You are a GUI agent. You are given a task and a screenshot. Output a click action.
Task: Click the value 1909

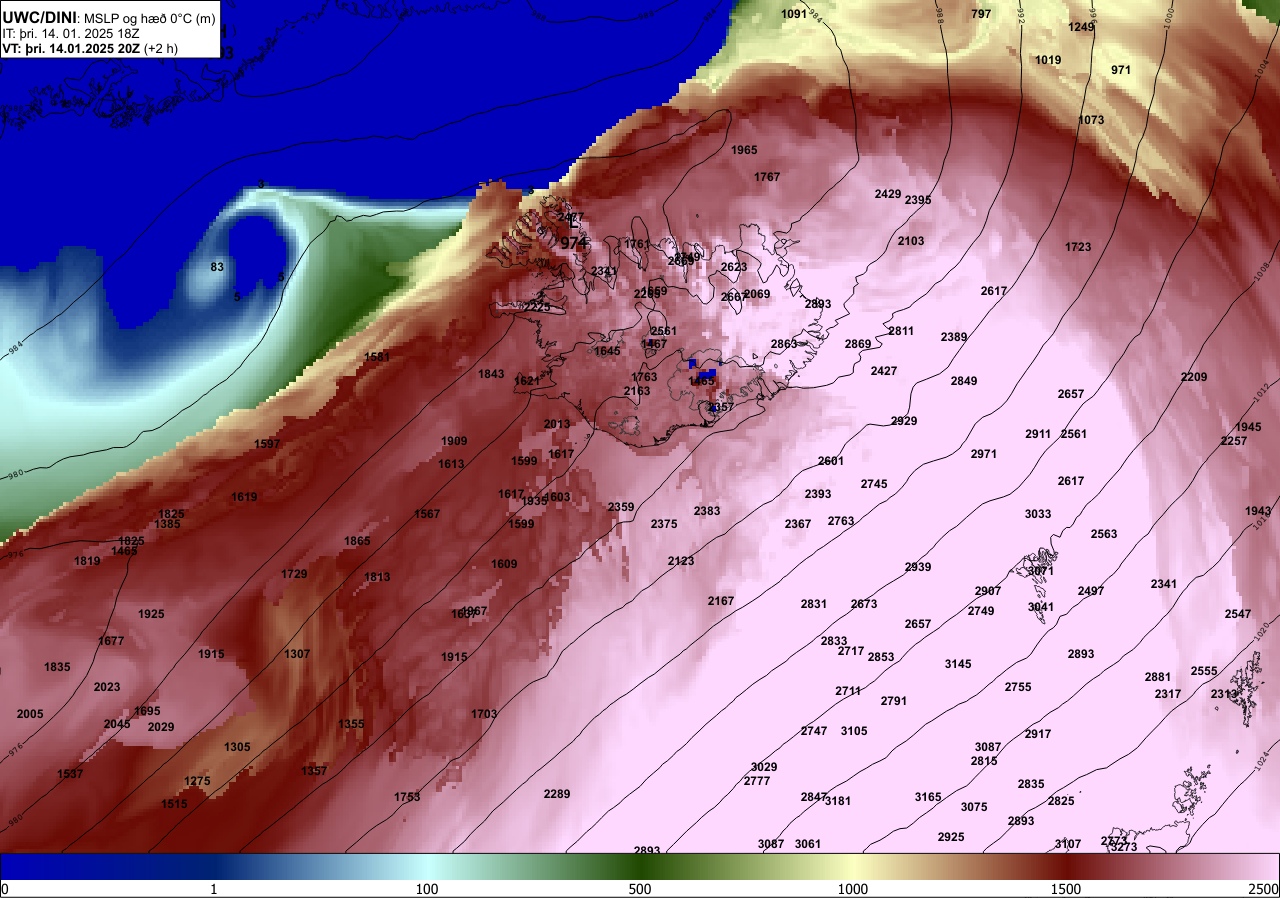click(x=454, y=441)
